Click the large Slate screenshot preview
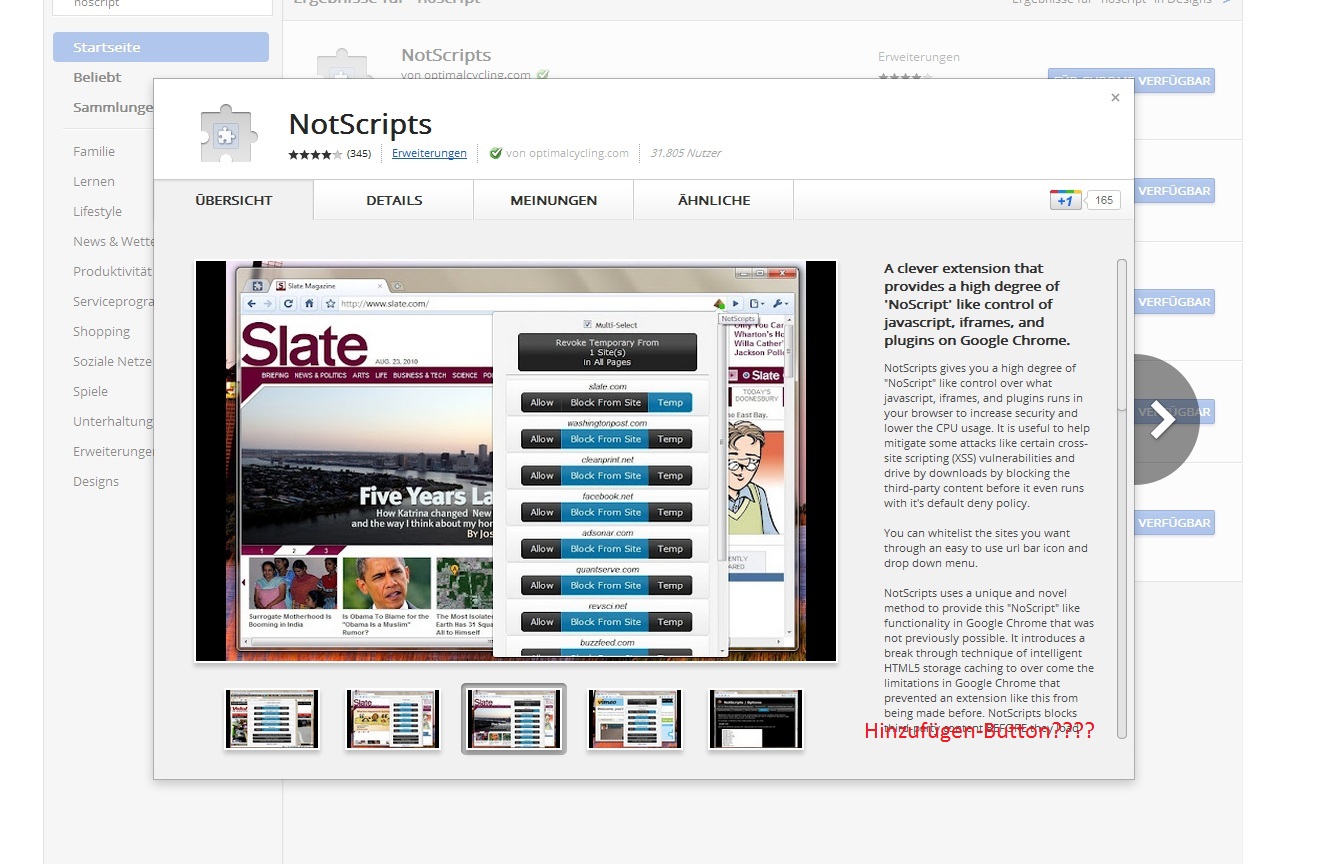Image resolution: width=1319 pixels, height=864 pixels. pyautogui.click(x=516, y=461)
